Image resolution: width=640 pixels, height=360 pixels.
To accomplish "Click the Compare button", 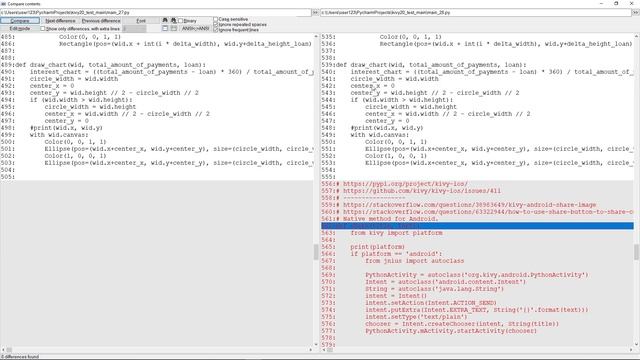I will coord(20,20).
